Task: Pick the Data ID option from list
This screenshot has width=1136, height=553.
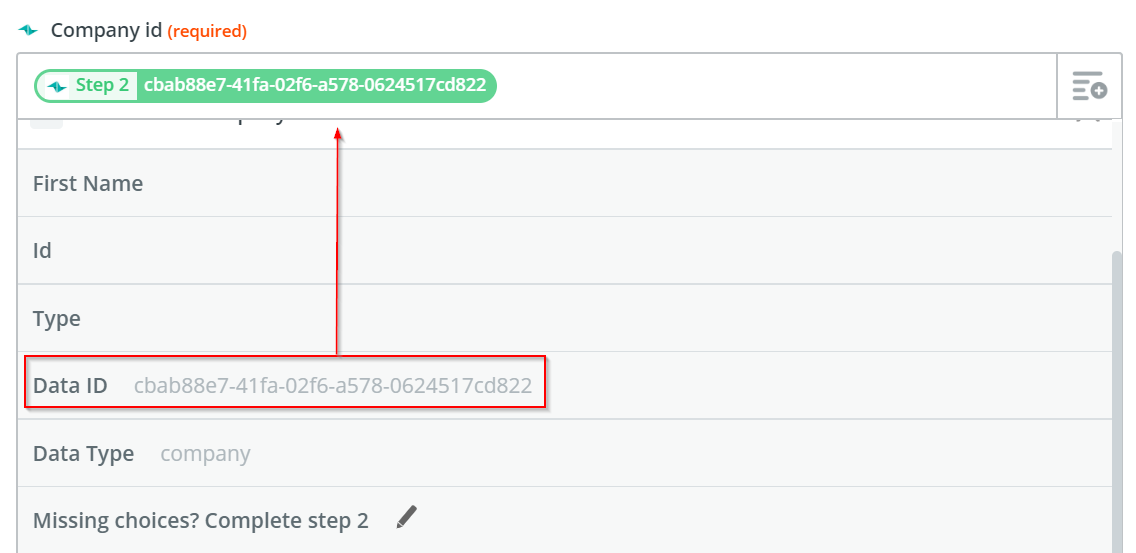Action: click(70, 385)
